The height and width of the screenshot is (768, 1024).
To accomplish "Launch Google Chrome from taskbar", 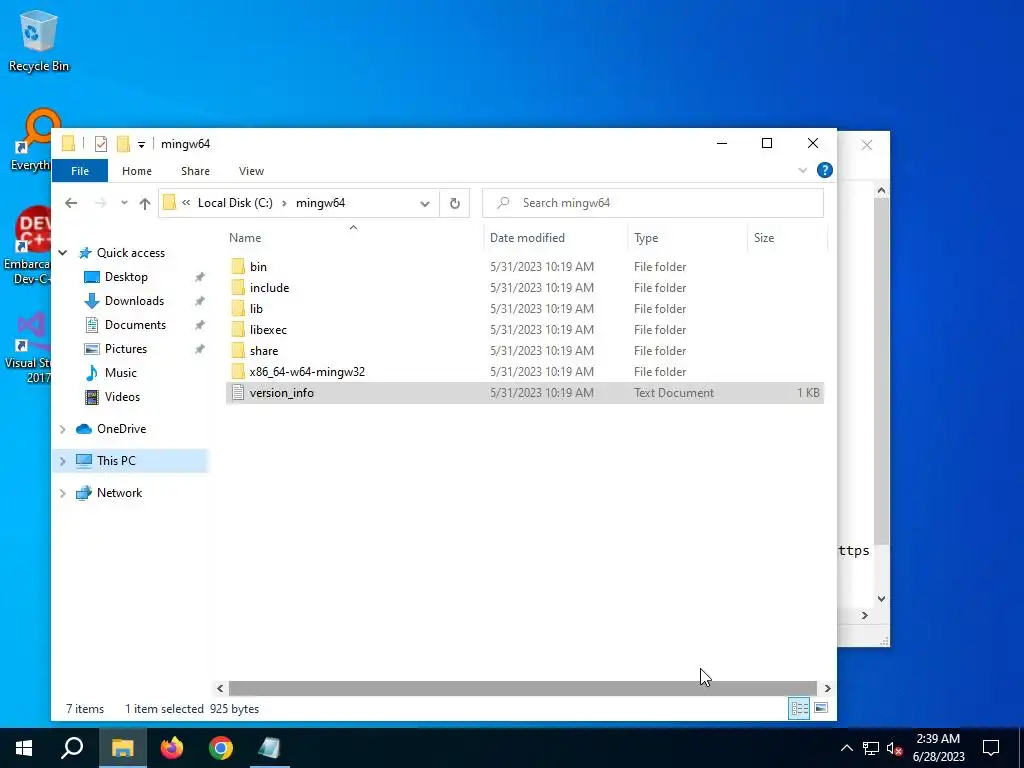I will pos(221,748).
